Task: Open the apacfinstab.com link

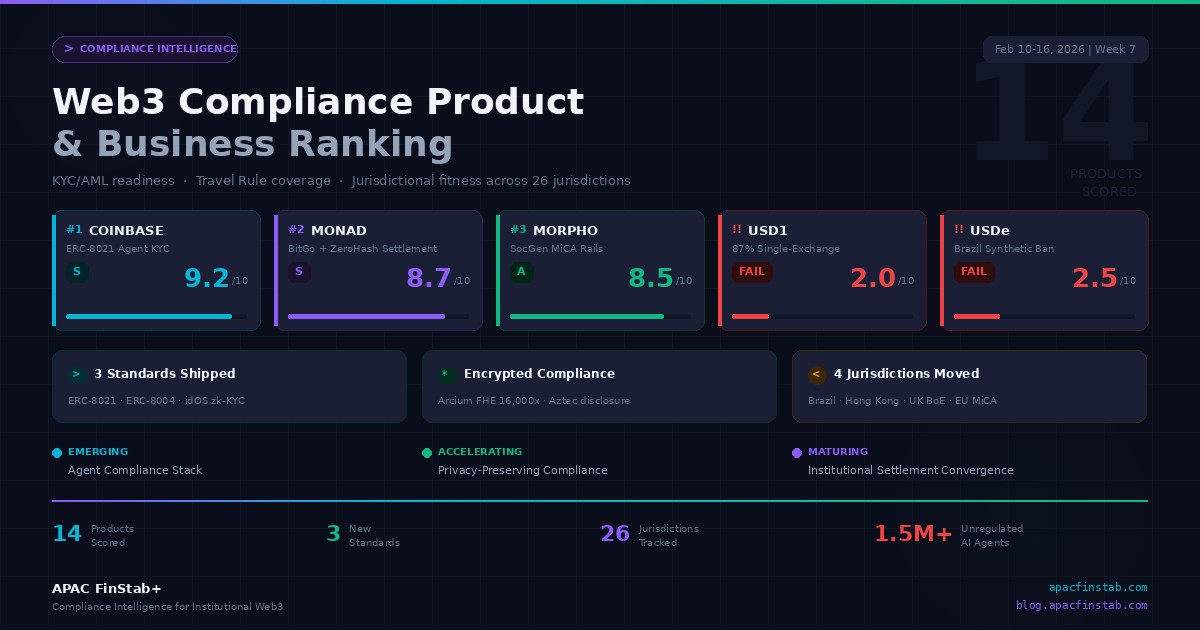Action: click(1098, 587)
